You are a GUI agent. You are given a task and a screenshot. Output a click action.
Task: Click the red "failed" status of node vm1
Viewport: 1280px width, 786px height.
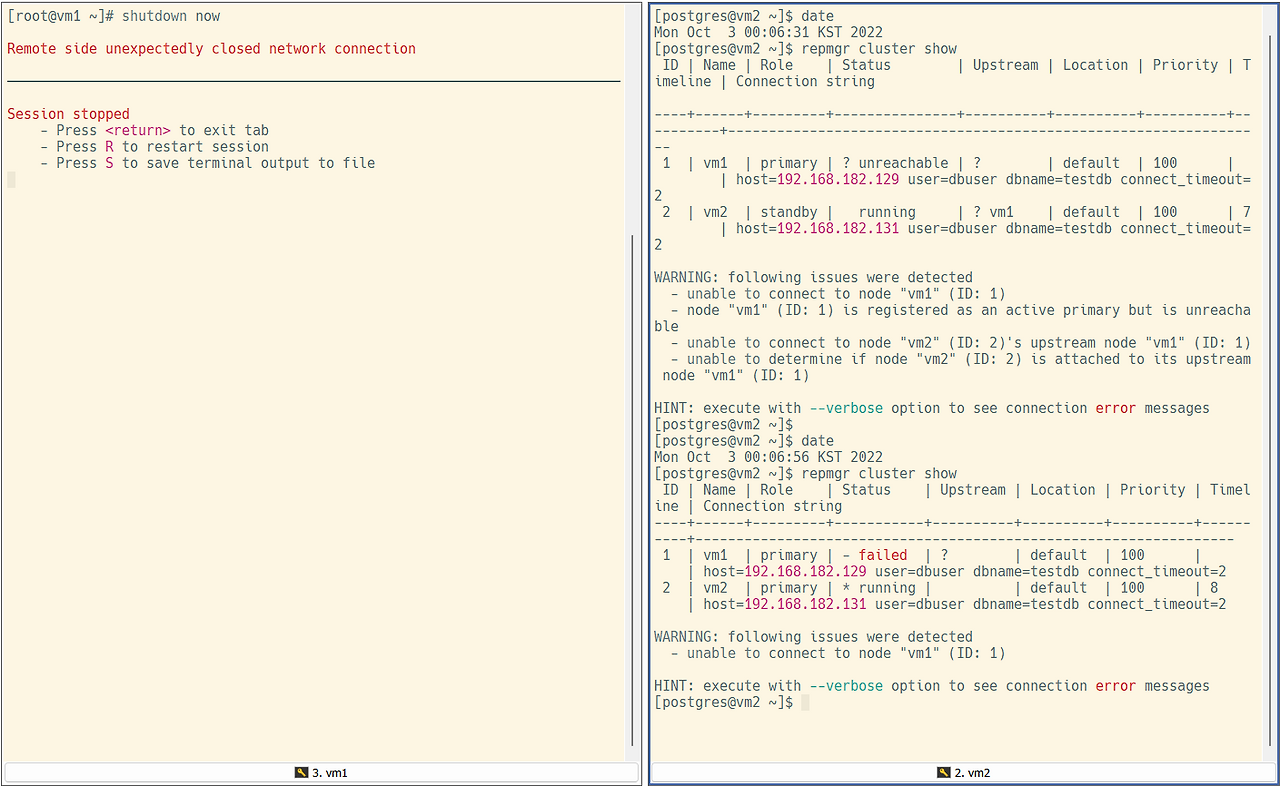click(x=882, y=554)
